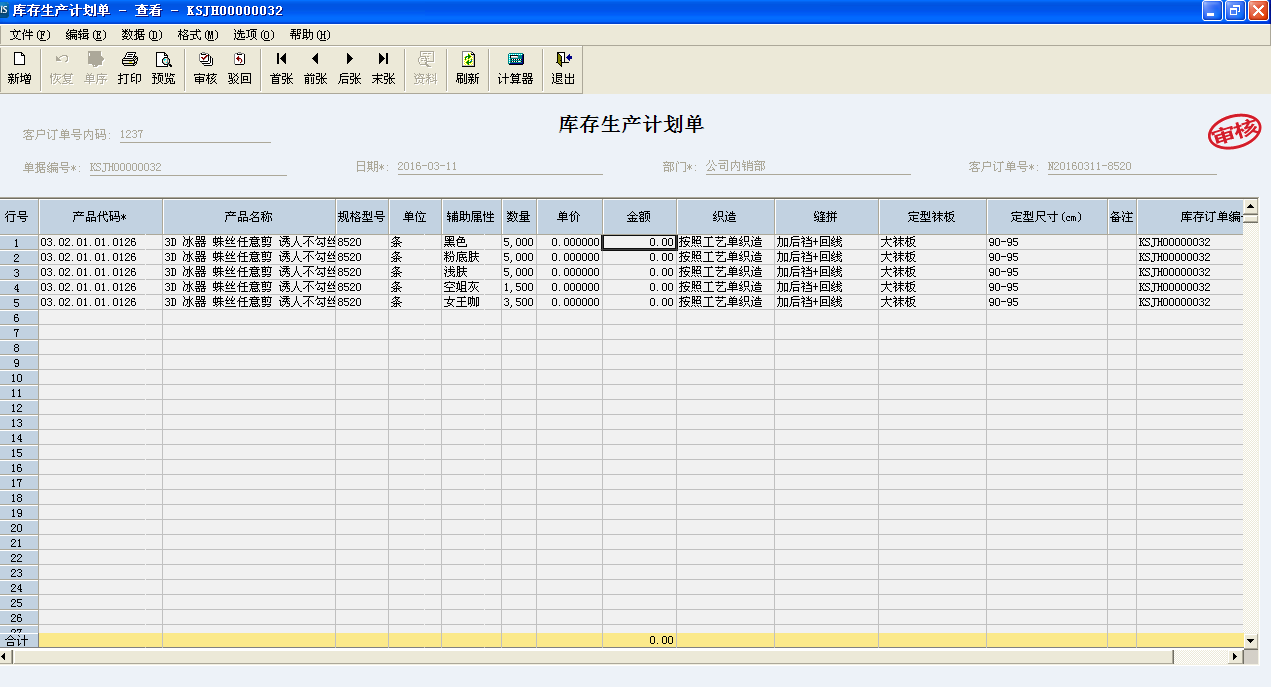Click the greyed 恢复 toolbar icon
This screenshot has height=687, width=1271.
62,69
